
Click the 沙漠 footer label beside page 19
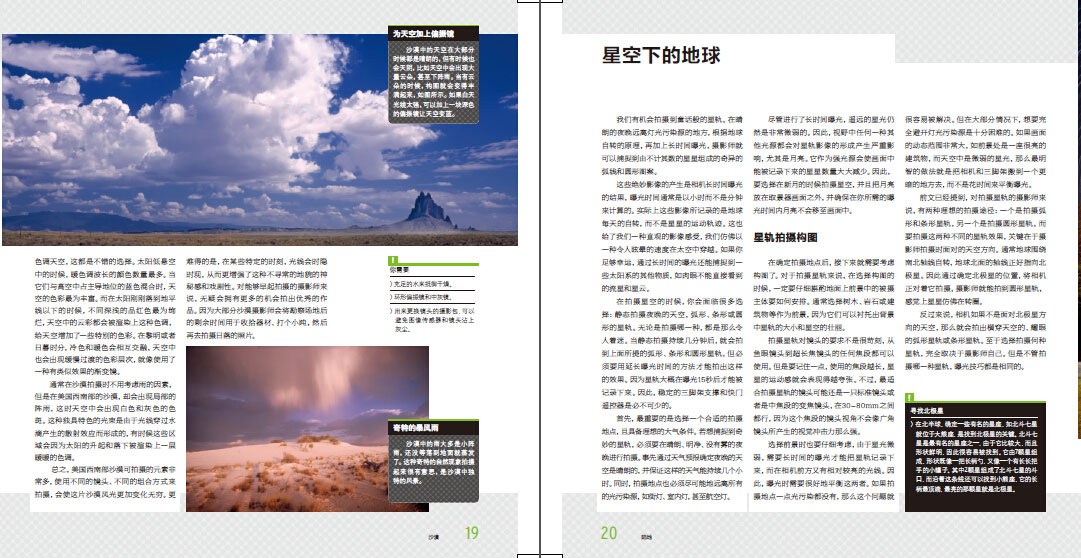pos(434,536)
